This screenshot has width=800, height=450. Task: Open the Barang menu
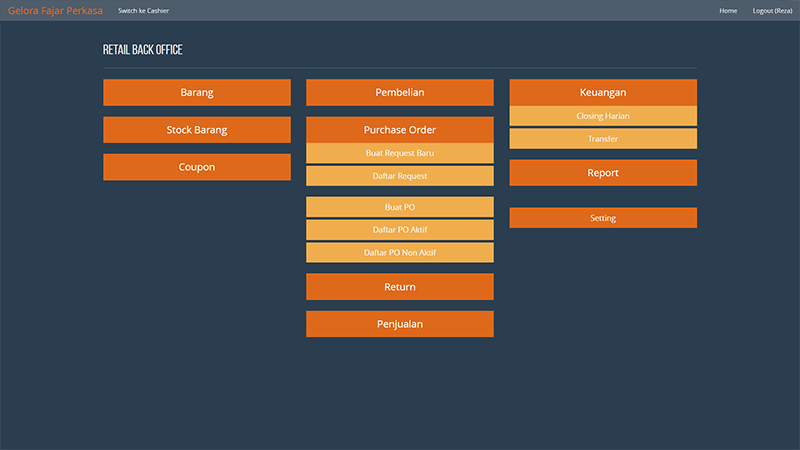click(x=197, y=92)
